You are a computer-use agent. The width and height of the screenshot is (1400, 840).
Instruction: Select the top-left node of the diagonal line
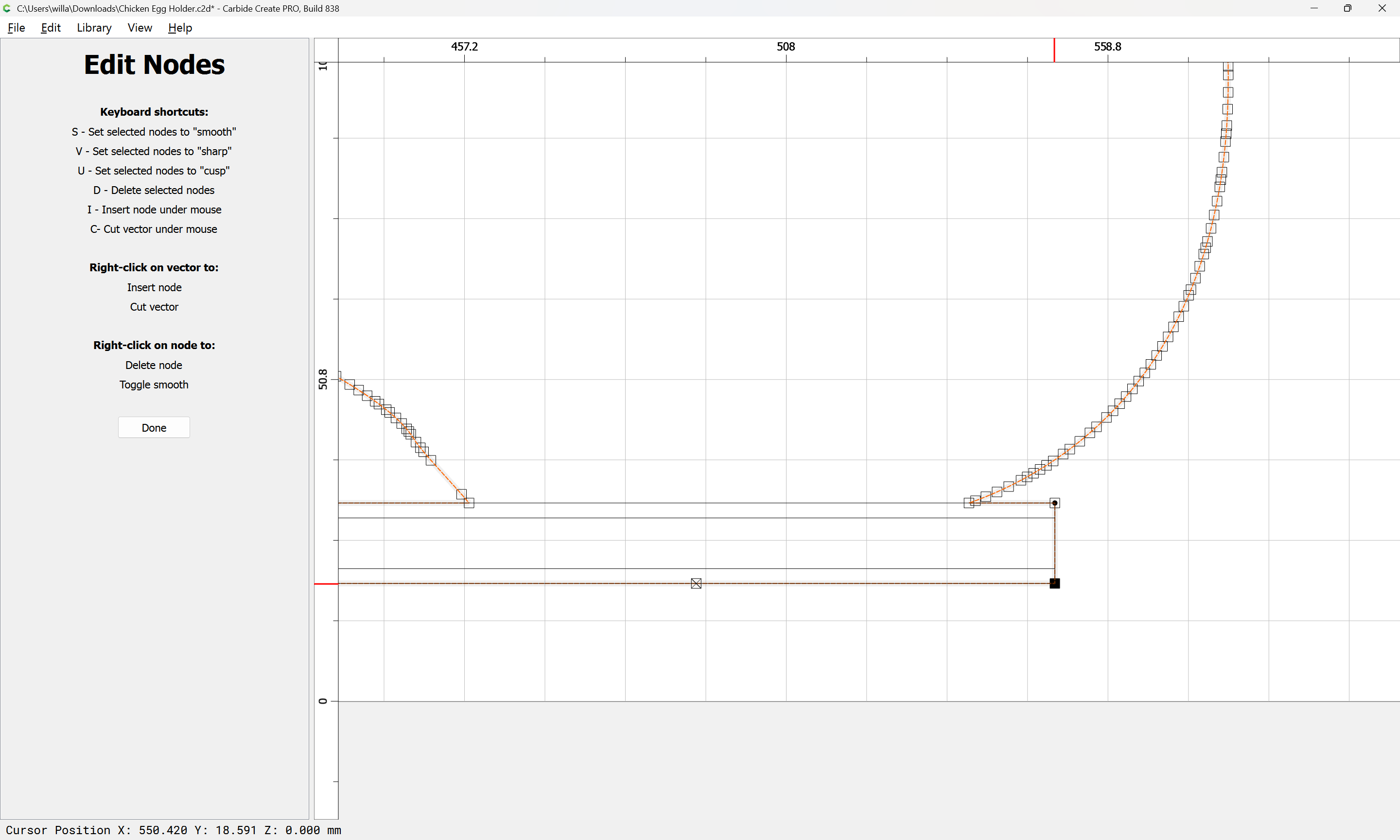pyautogui.click(x=349, y=385)
